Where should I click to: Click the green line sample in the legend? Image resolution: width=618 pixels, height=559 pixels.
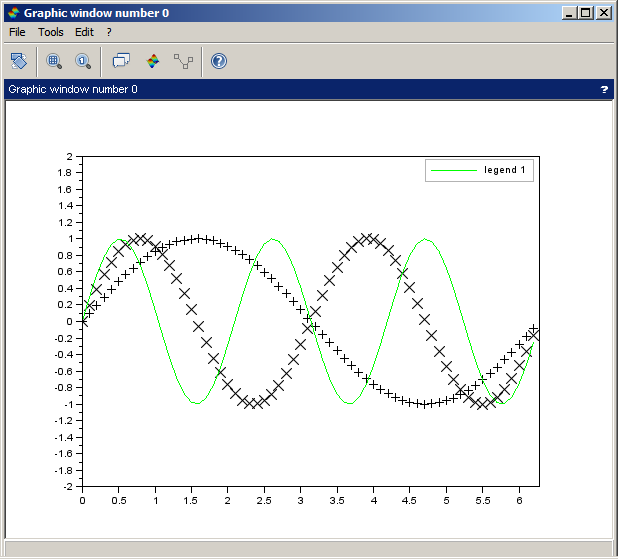(x=453, y=171)
